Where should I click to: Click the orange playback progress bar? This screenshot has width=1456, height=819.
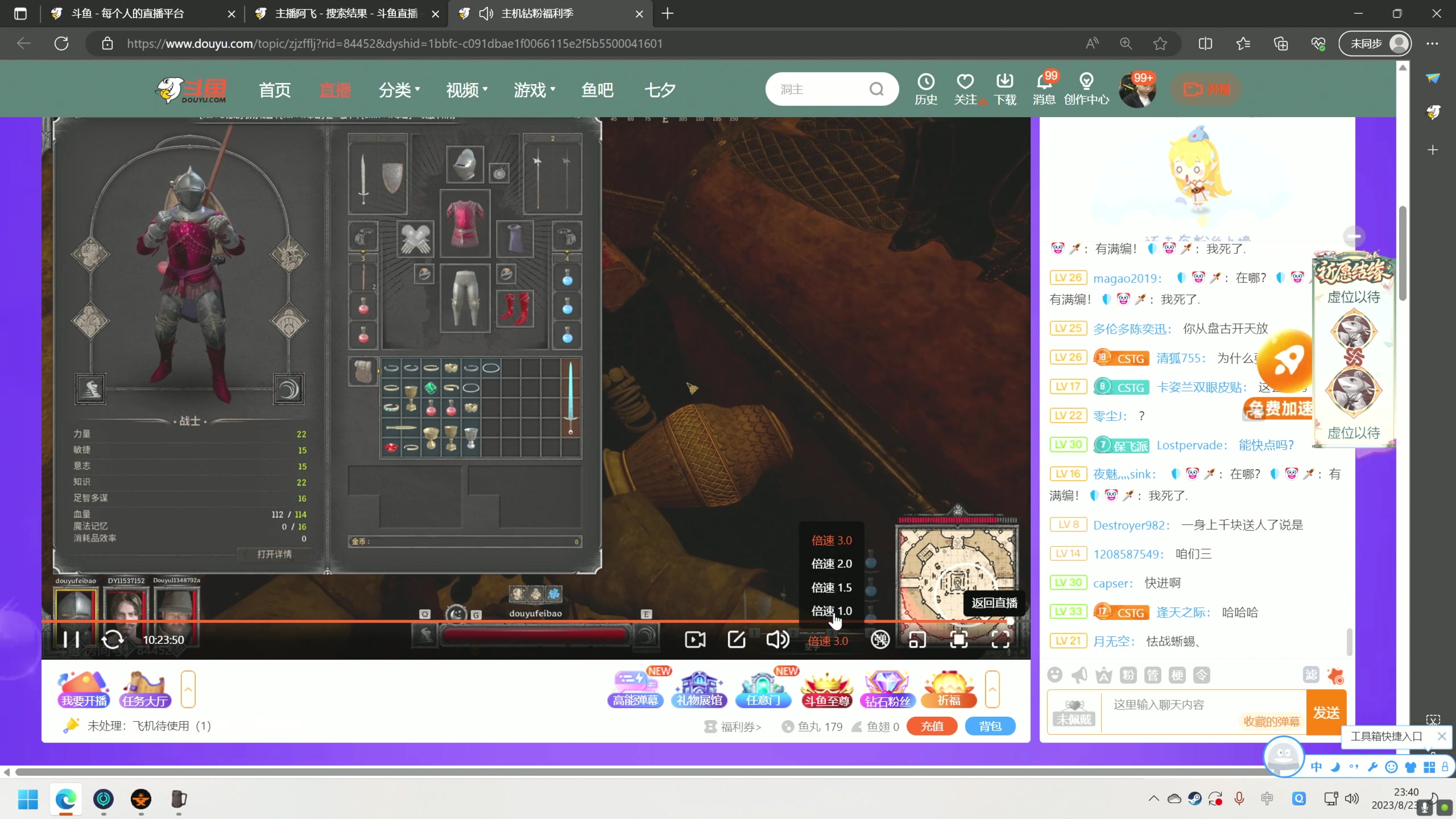click(535, 621)
